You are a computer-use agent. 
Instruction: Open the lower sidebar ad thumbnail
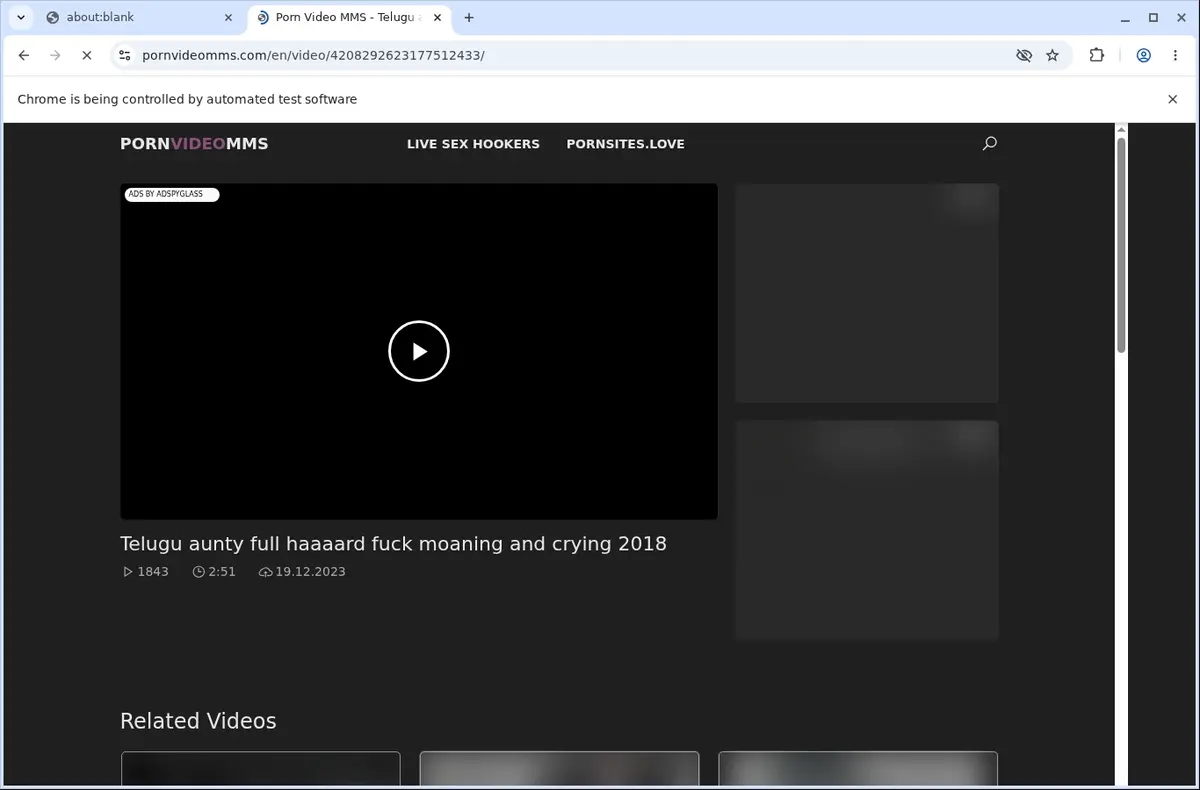[x=867, y=530]
